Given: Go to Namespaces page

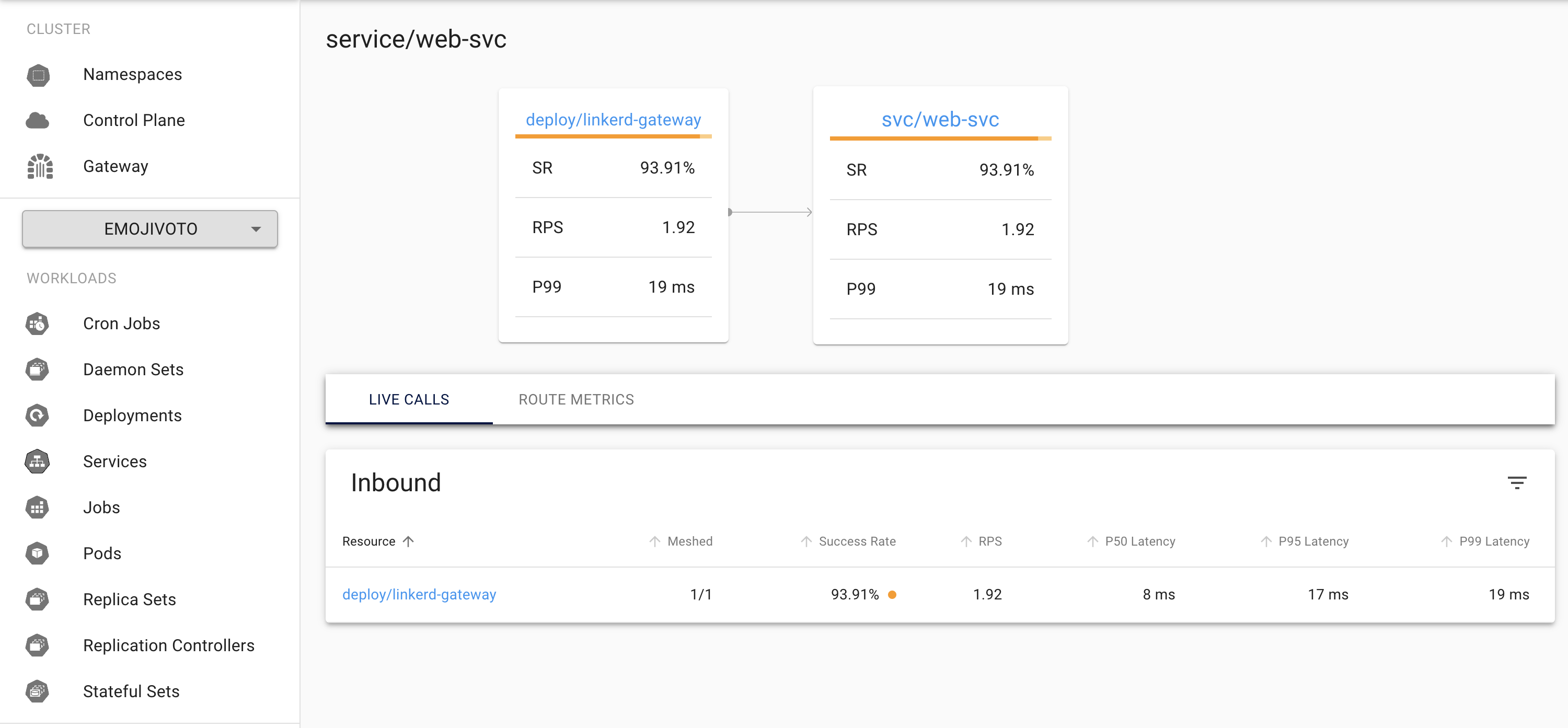Looking at the screenshot, I should pos(133,75).
